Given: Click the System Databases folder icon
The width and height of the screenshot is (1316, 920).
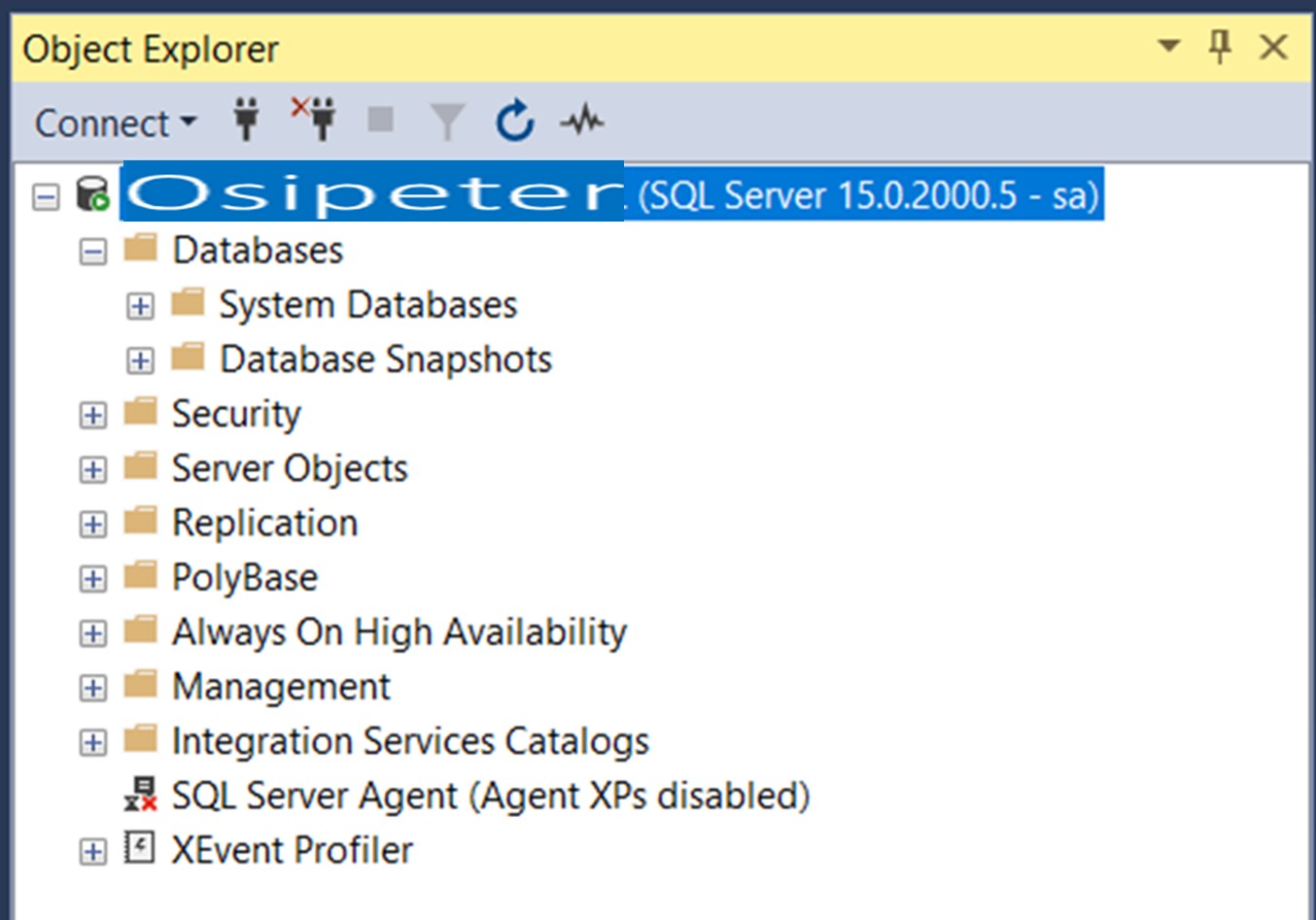Looking at the screenshot, I should 188,302.
